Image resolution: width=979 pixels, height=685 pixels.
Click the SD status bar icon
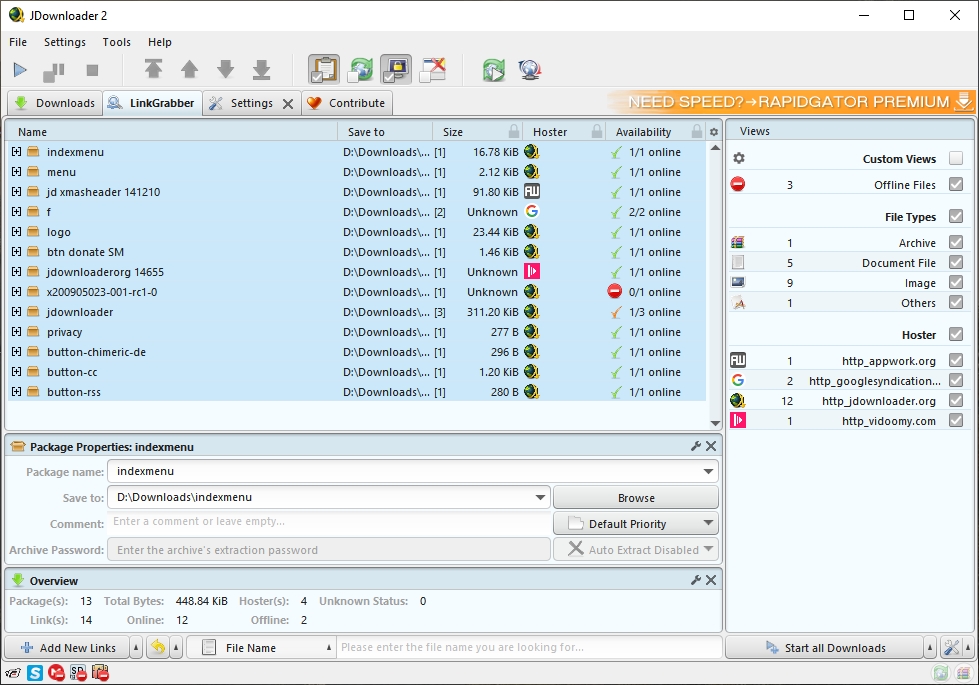point(78,673)
